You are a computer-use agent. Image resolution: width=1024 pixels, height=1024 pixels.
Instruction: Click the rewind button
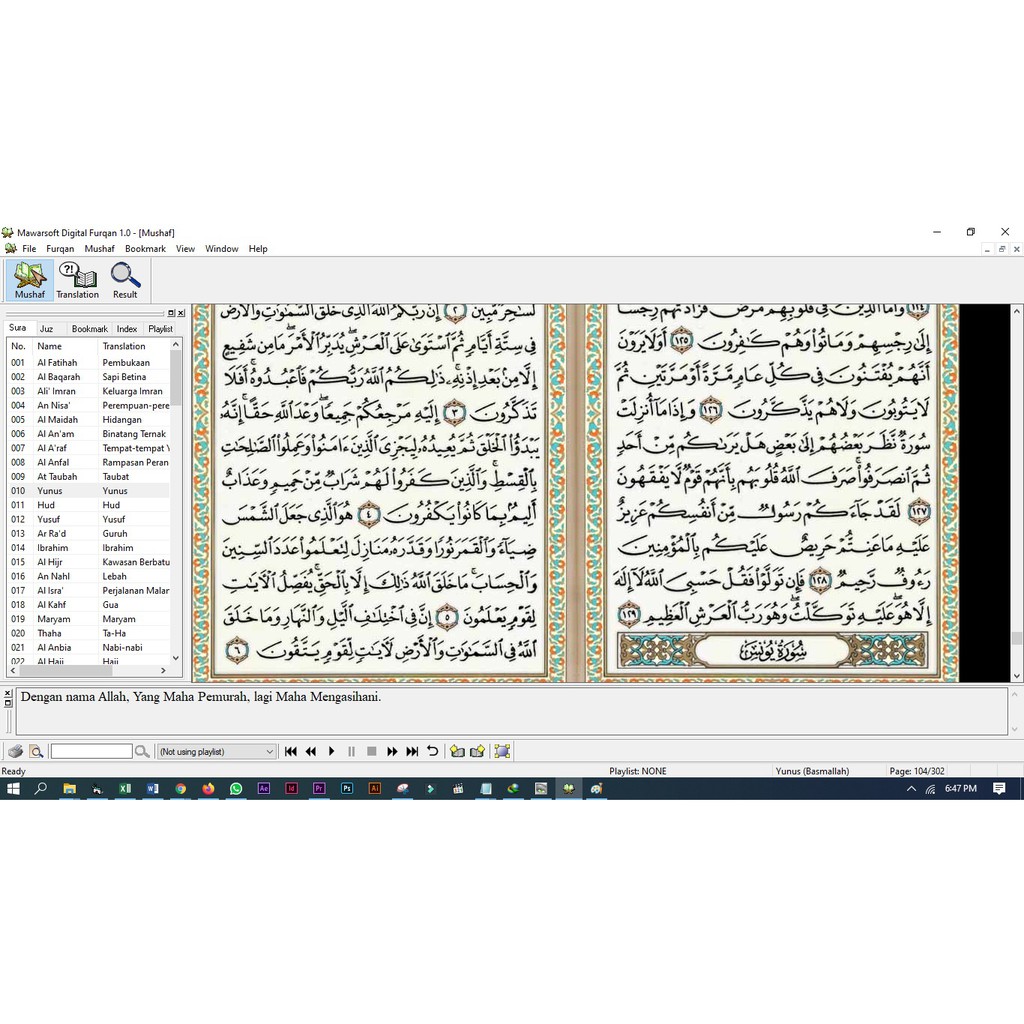pos(311,751)
